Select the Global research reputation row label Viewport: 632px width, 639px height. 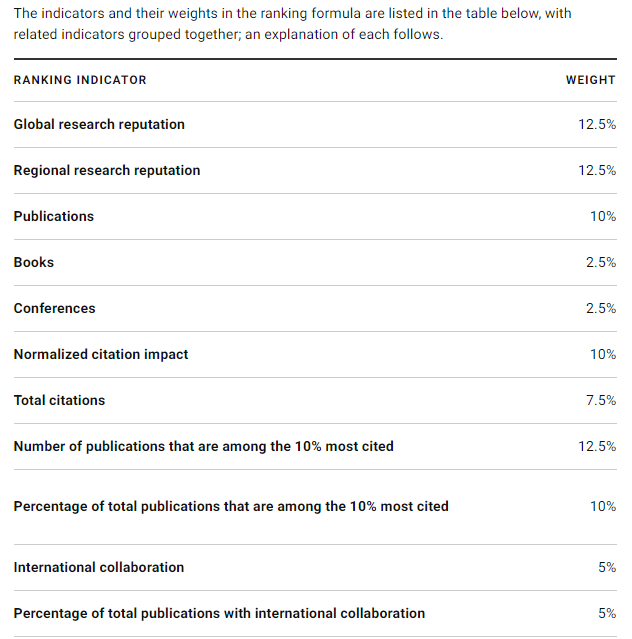tap(99, 125)
